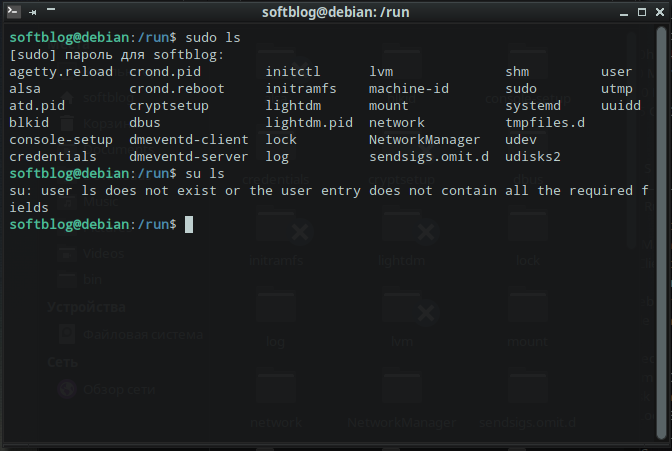Click 'uuidd' in the terminal listing
The height and width of the screenshot is (451, 672).
621,106
